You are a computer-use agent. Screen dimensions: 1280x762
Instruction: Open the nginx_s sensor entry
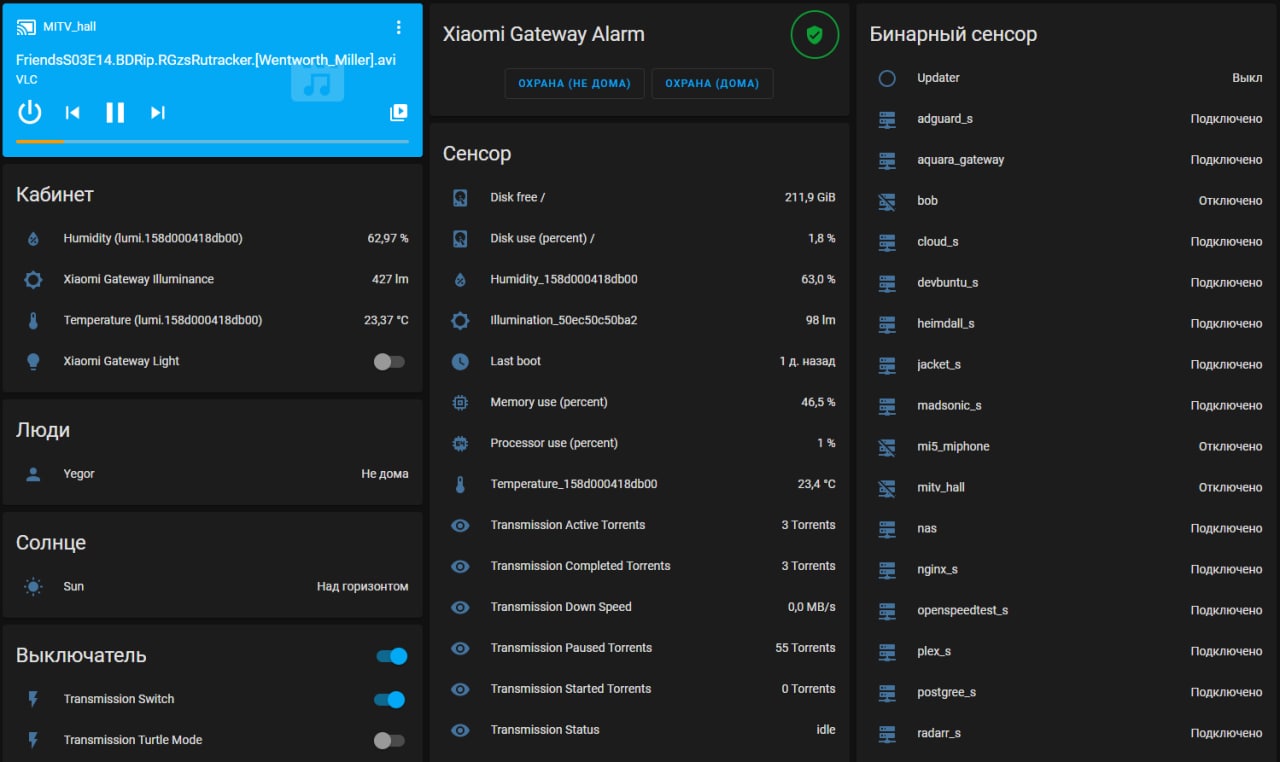(1066, 570)
